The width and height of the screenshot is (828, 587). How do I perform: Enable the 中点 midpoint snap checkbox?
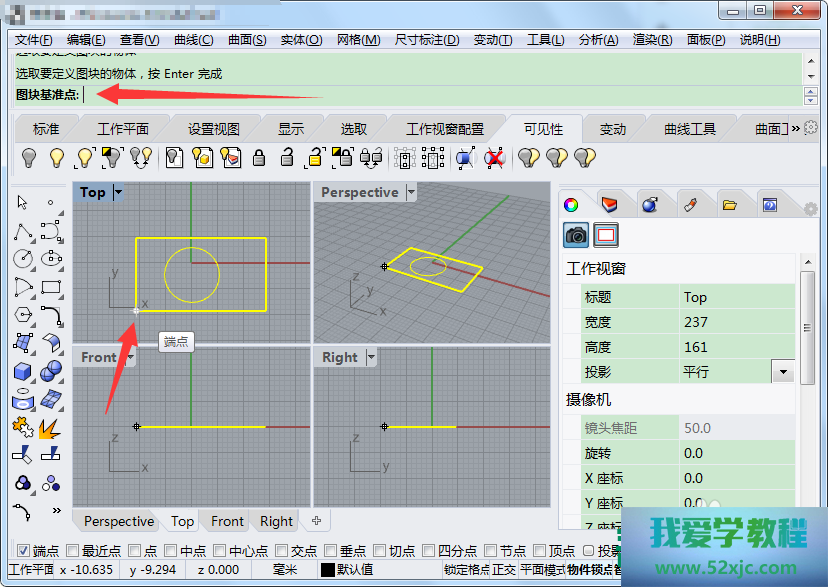(x=172, y=550)
